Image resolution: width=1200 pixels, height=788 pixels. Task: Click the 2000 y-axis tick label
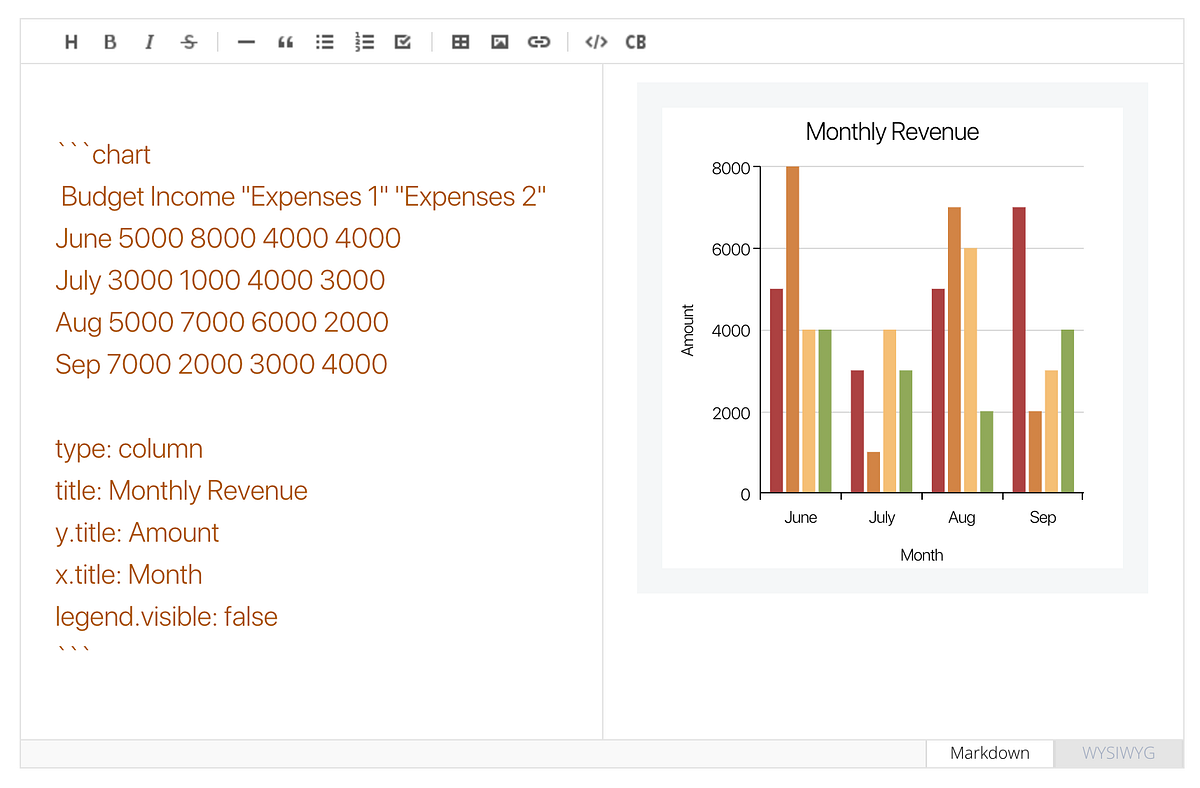(730, 413)
